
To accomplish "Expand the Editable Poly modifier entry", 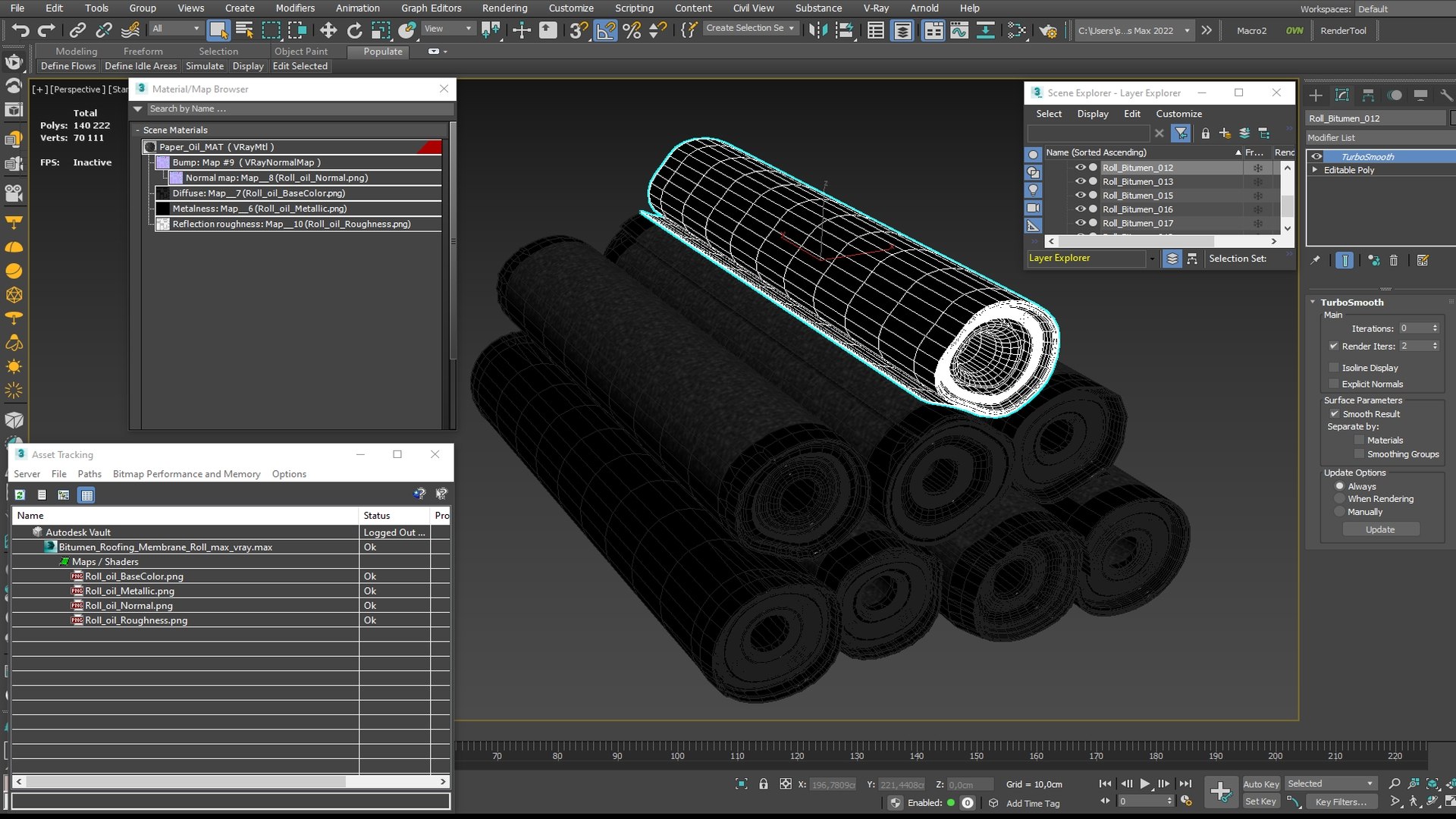I will [1315, 170].
